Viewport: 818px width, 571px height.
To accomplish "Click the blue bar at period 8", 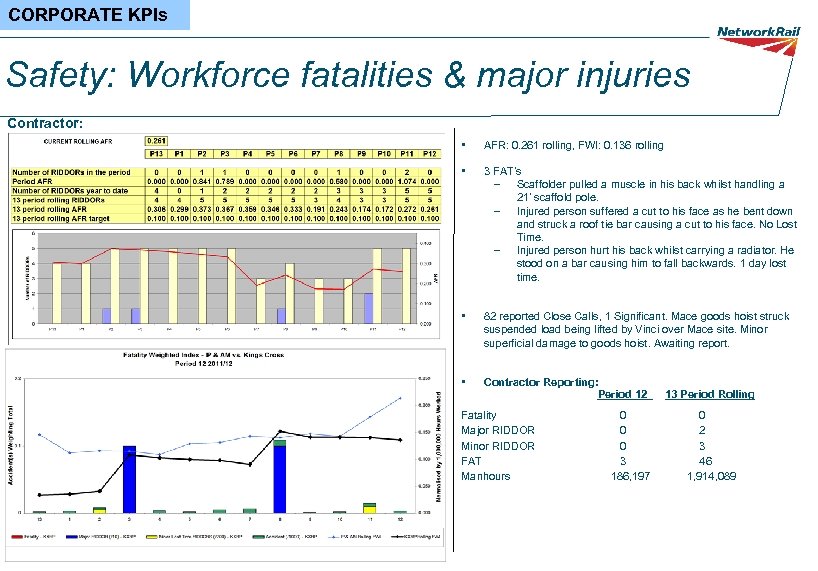I will coord(280,479).
